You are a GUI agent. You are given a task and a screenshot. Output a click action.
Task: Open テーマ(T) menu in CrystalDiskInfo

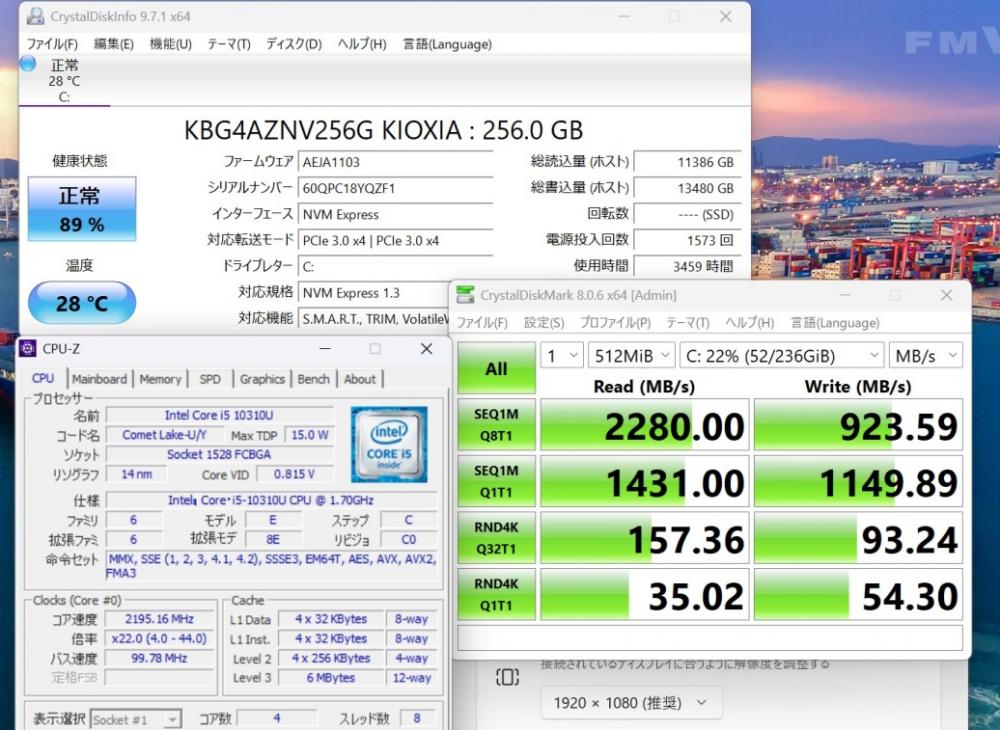[x=228, y=44]
